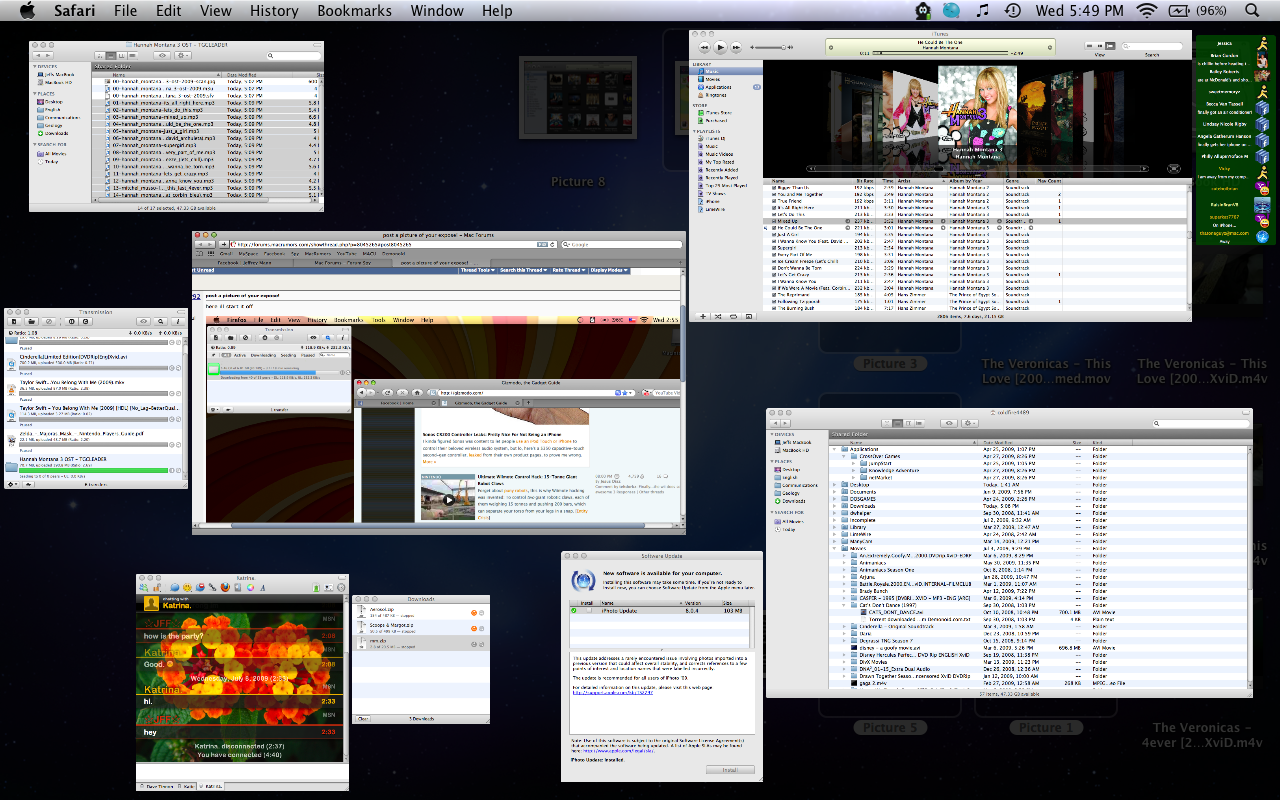This screenshot has width=1280, height=800.
Task: Sort iTunes songs by Artist column
Action: click(x=921, y=181)
